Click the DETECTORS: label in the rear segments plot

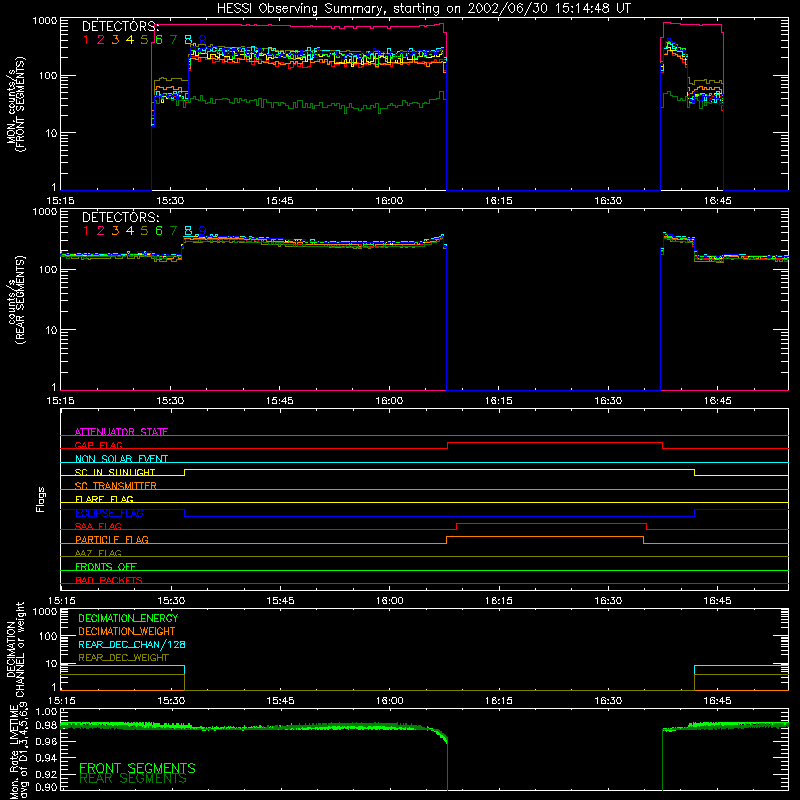(120, 218)
